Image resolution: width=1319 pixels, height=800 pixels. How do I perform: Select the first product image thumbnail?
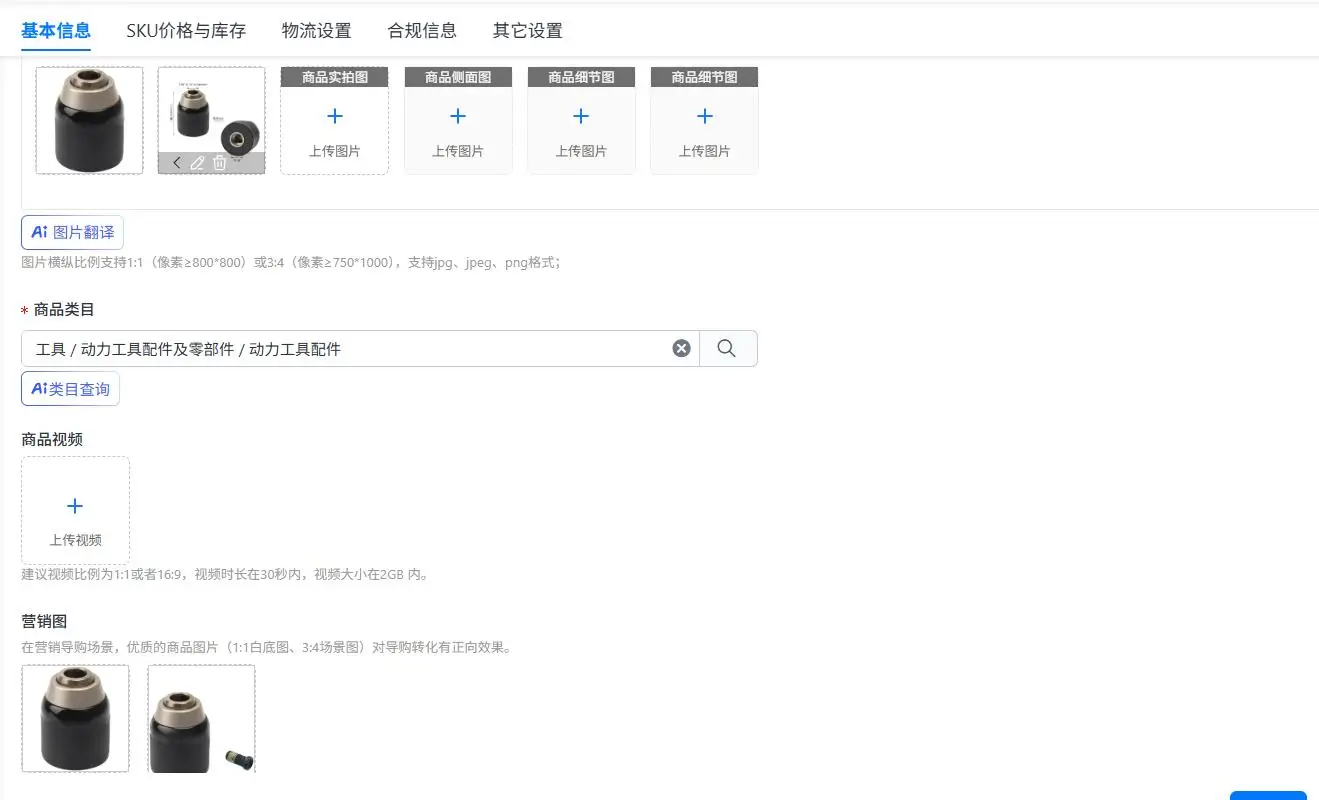(89, 121)
